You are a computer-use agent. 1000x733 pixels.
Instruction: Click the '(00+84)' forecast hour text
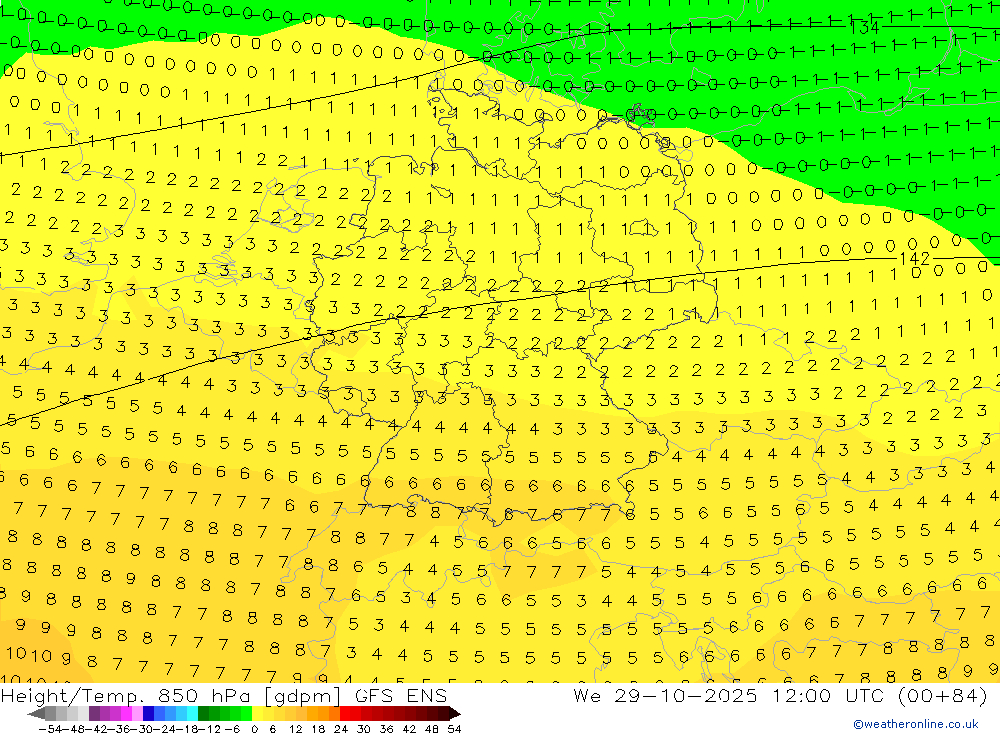coord(943,696)
